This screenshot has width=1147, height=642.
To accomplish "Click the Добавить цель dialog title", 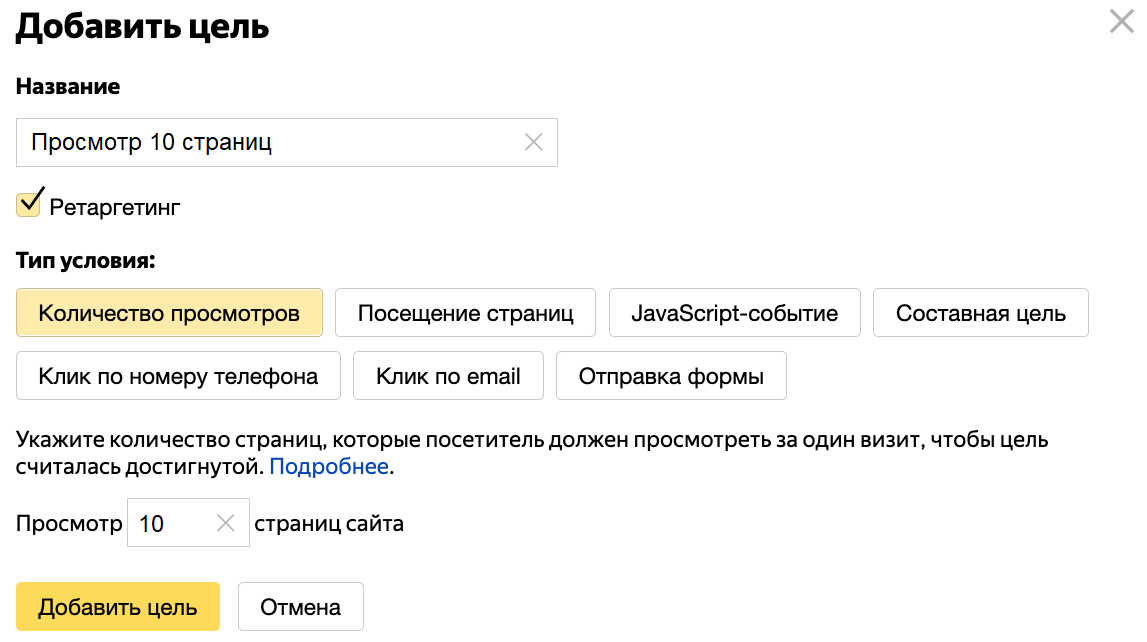I will pyautogui.click(x=142, y=27).
